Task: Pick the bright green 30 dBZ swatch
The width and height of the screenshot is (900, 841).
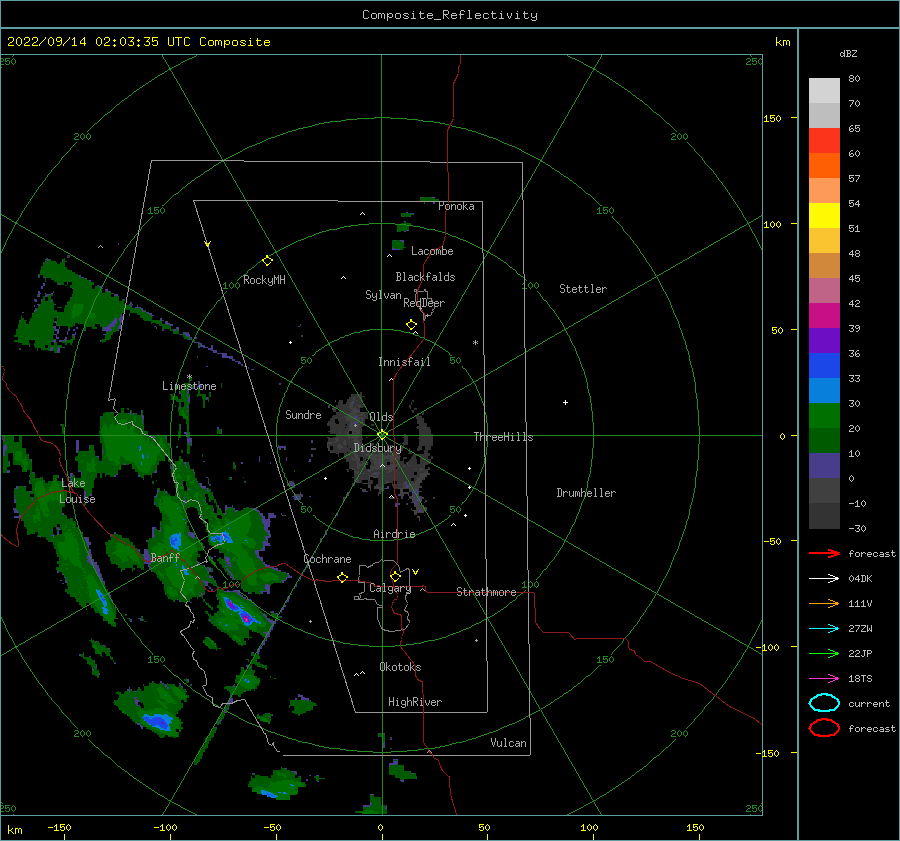Action: point(824,415)
